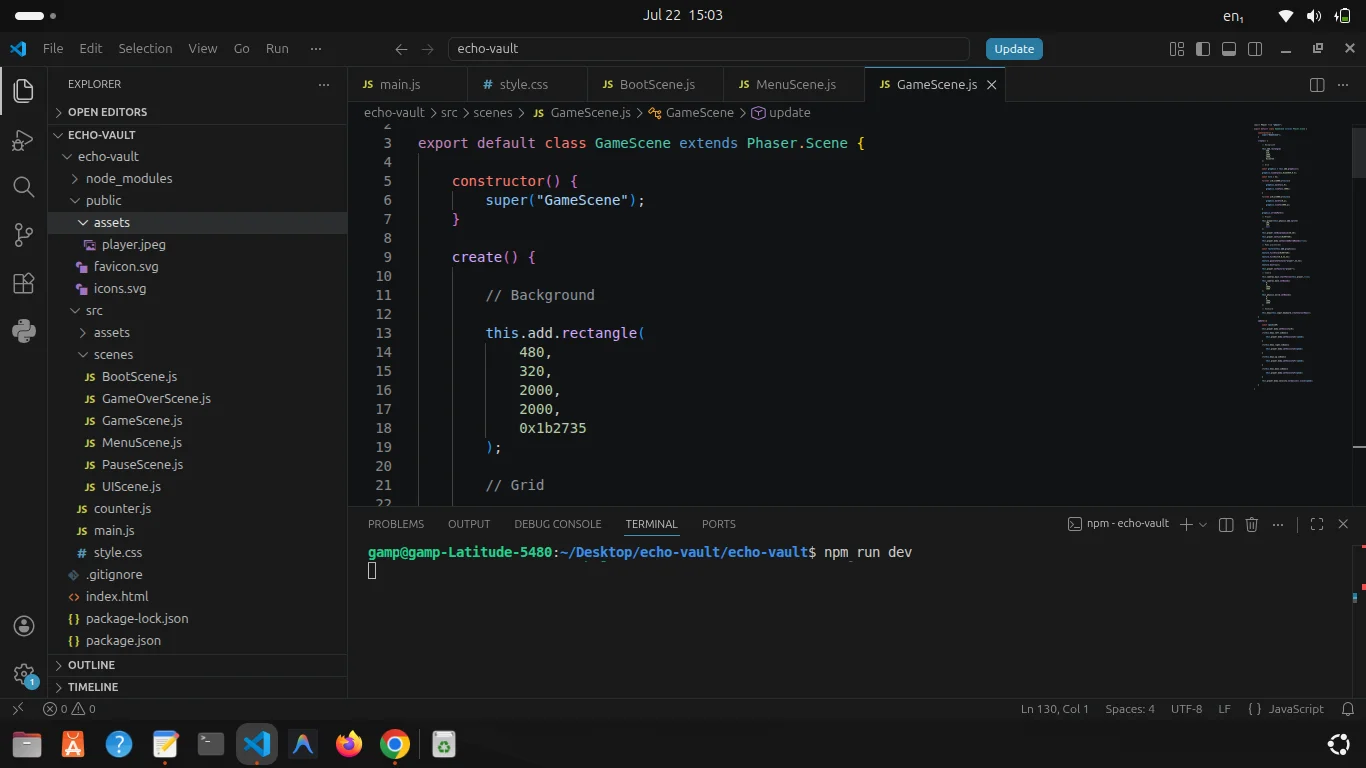
Task: Collapse the scenes folder
Action: tap(198, 354)
